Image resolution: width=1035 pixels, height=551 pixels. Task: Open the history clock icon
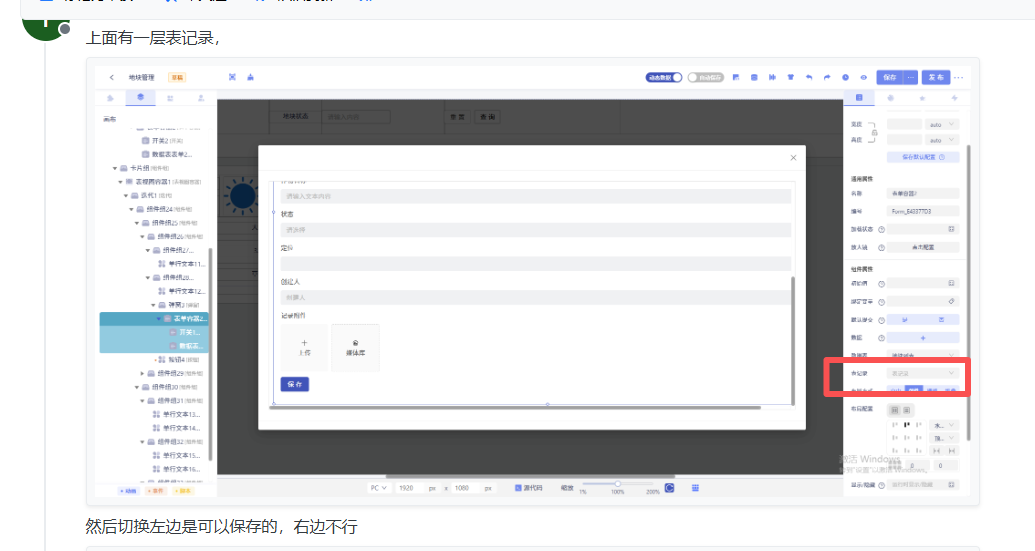845,77
